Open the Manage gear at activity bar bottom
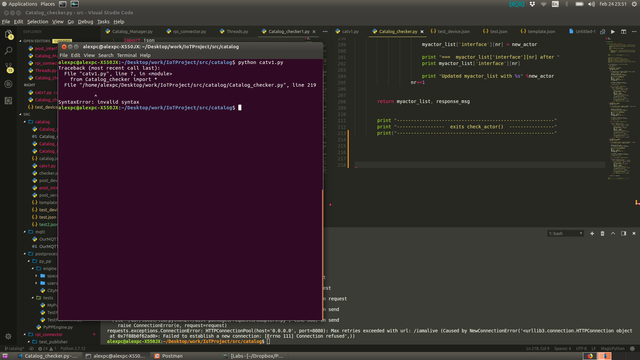 tap(9, 336)
